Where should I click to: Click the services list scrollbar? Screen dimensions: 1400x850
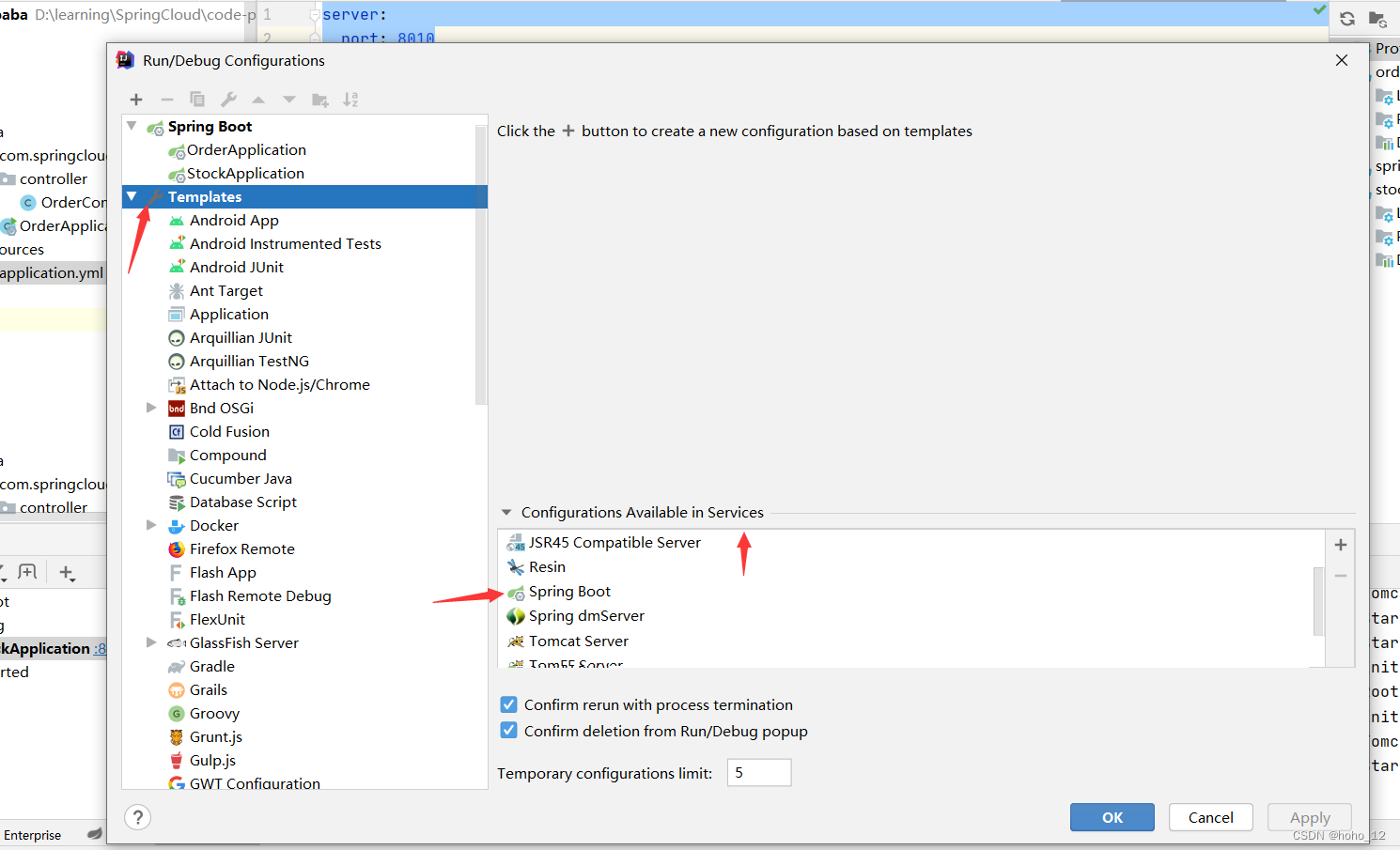1318,601
